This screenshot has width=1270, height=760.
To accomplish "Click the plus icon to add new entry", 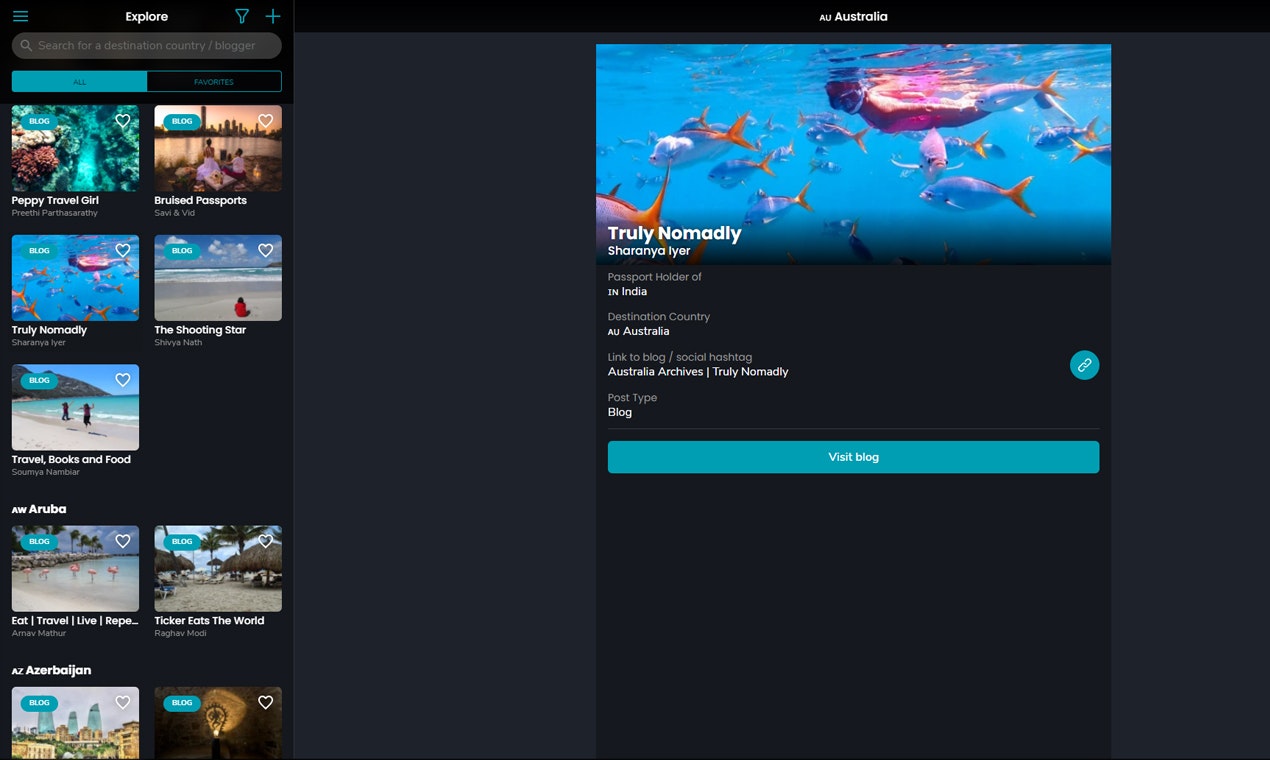I will click(x=272, y=16).
